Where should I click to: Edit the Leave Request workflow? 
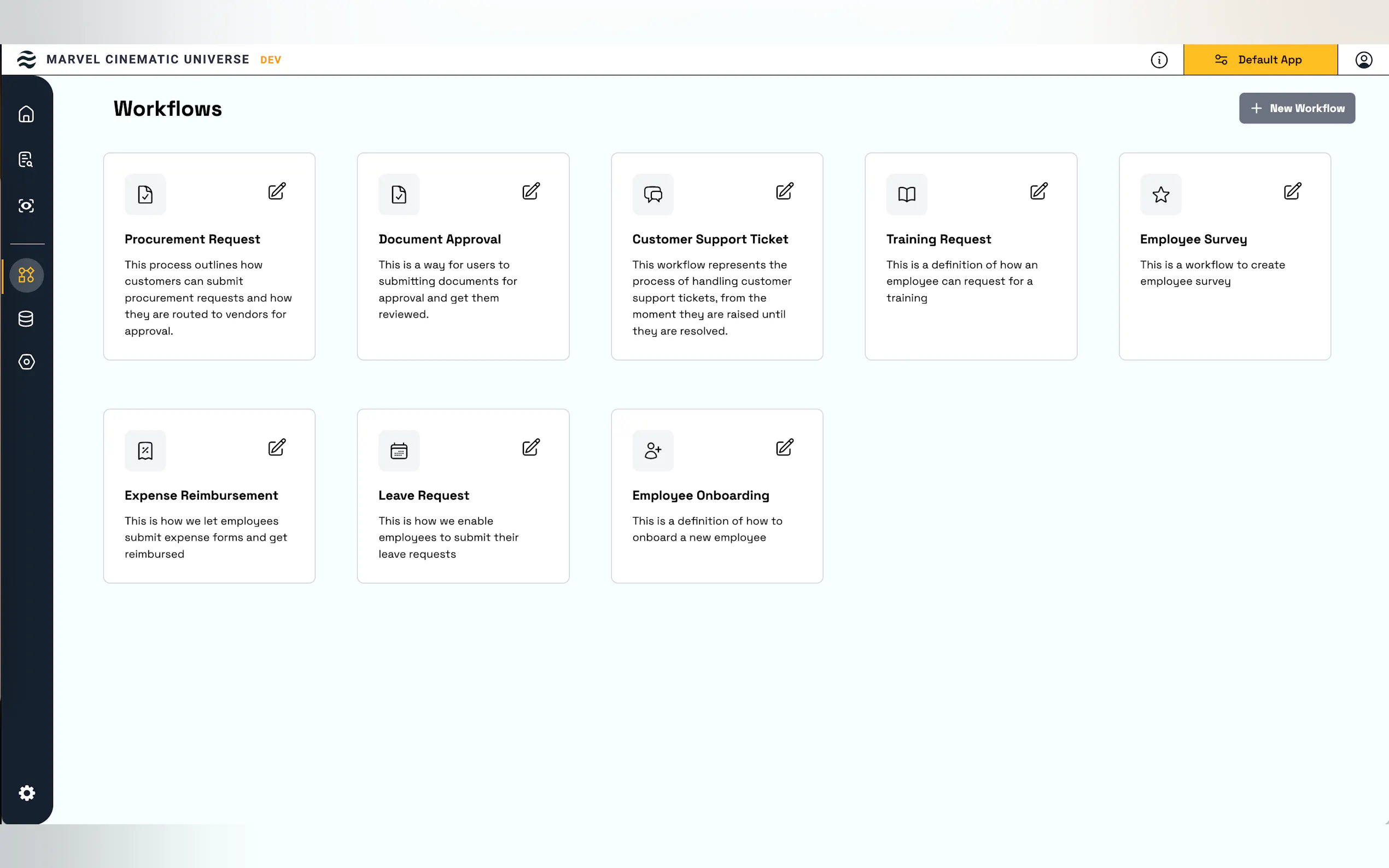pos(530,447)
